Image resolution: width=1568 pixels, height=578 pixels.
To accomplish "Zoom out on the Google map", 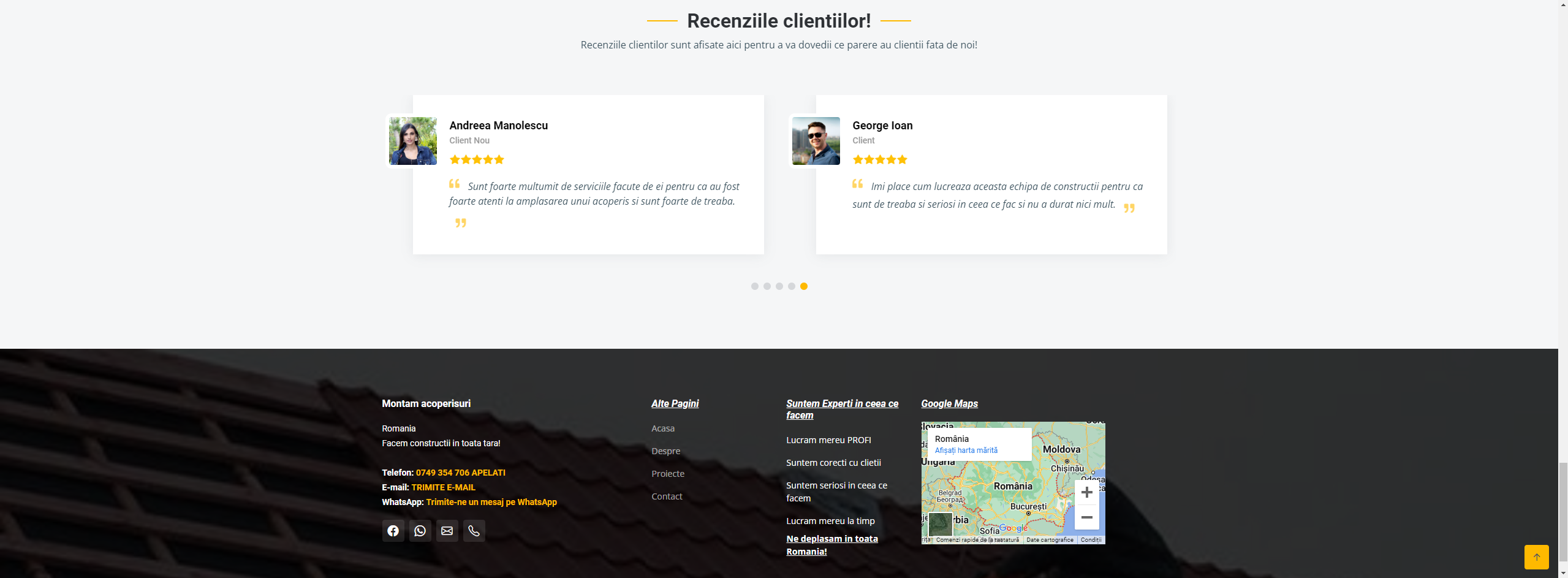I will pyautogui.click(x=1086, y=517).
